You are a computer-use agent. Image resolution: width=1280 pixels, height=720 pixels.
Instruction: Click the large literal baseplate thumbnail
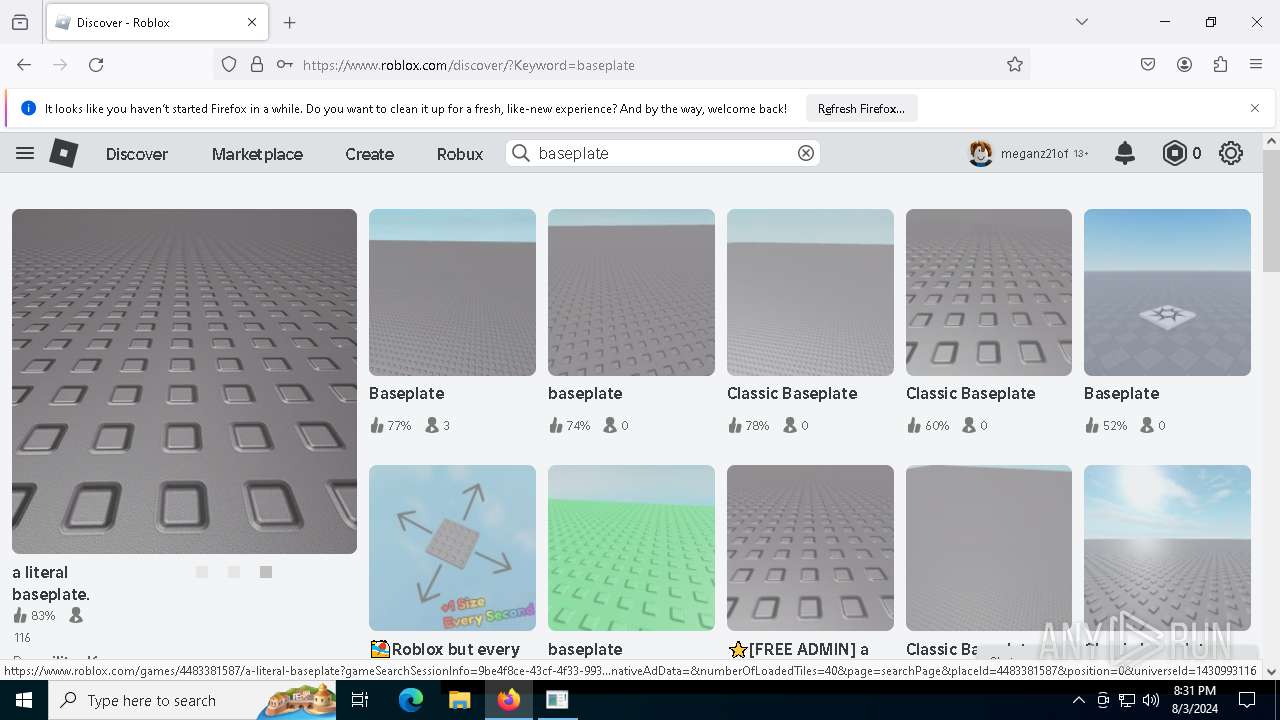[x=184, y=381]
